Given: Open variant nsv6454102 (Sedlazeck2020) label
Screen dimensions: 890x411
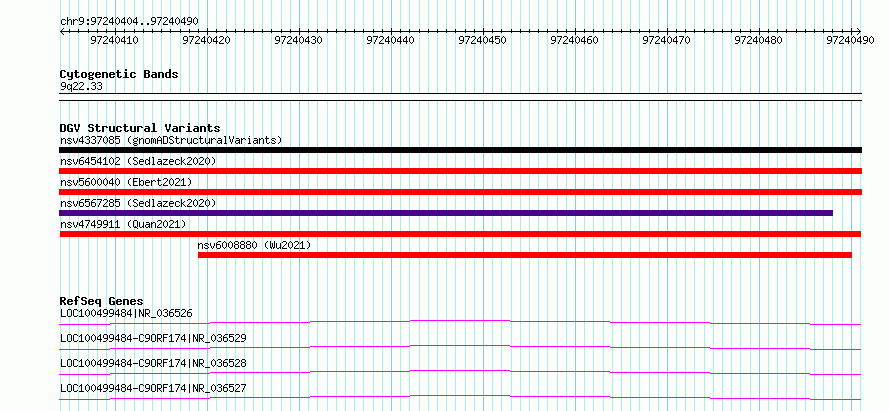Looking at the screenshot, I should coord(138,161).
